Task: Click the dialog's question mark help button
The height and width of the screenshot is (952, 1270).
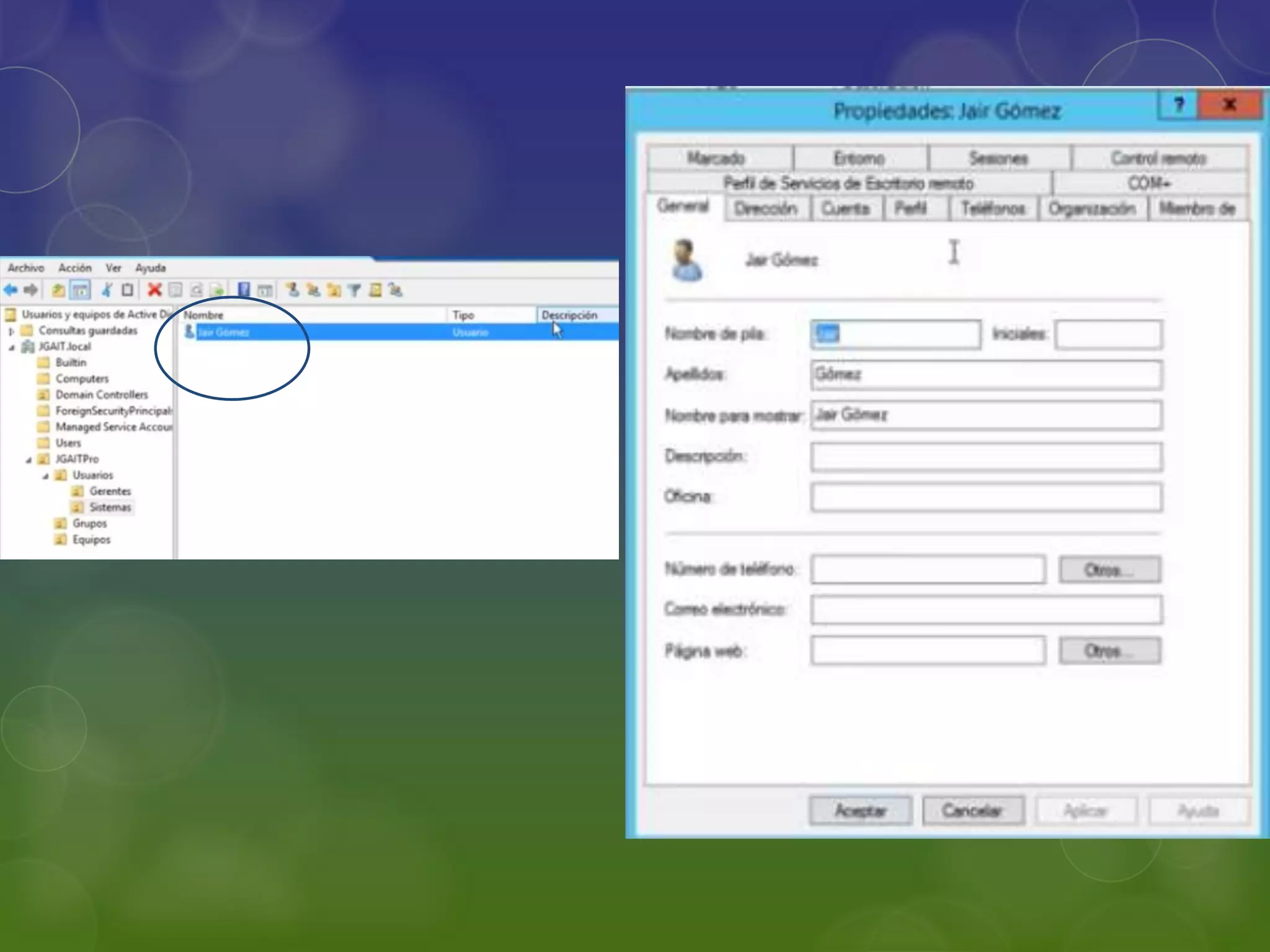Action: tap(1178, 105)
